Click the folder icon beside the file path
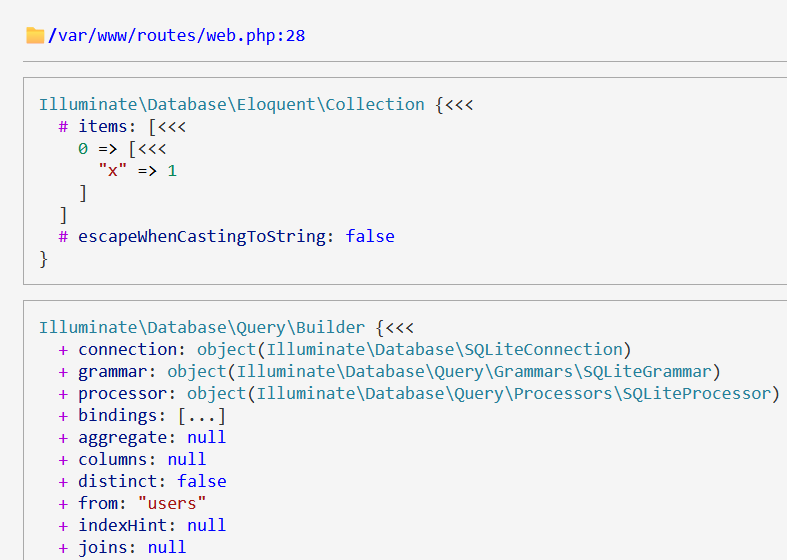 35,36
